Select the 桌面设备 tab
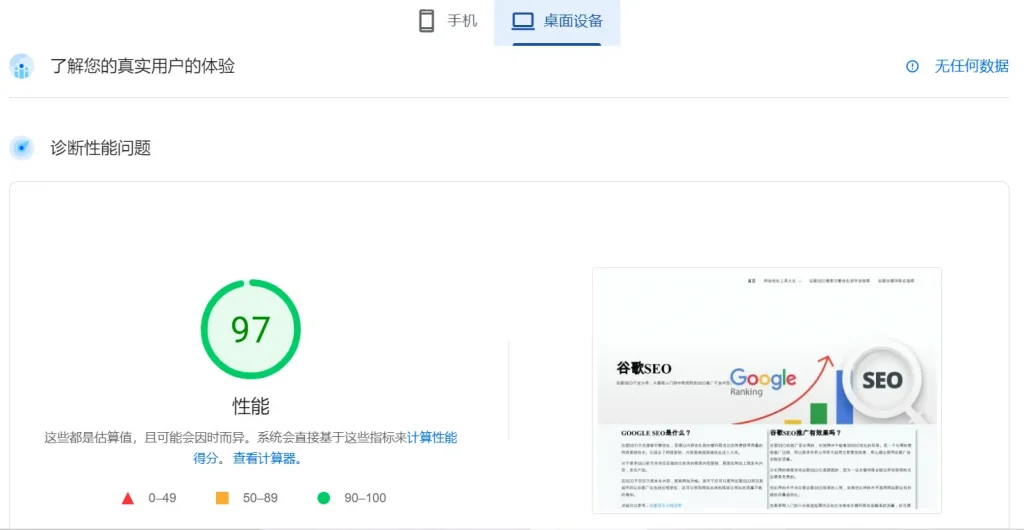The height and width of the screenshot is (530, 1024). [557, 22]
